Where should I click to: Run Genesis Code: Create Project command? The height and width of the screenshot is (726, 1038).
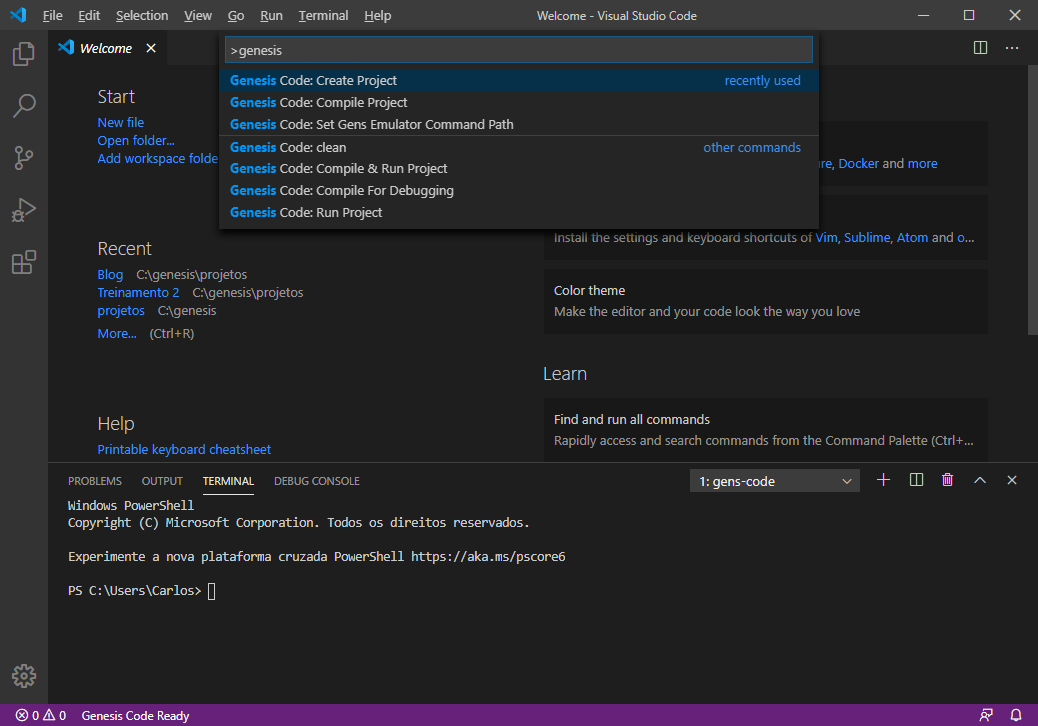[518, 80]
